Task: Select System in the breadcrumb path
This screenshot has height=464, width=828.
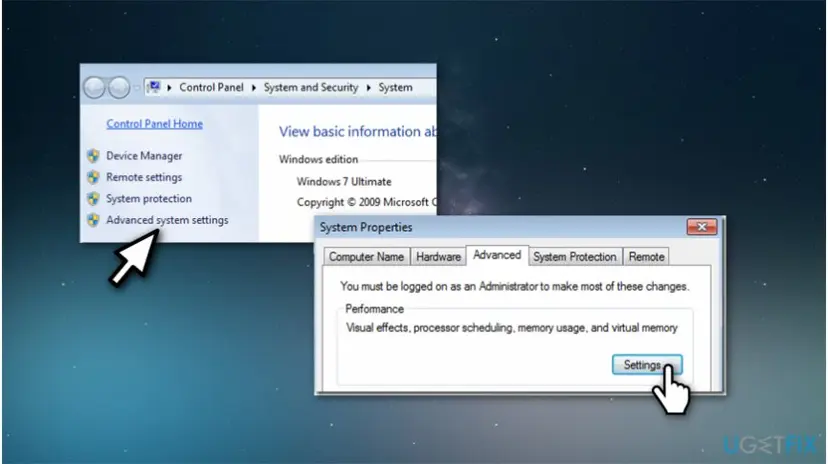Action: [x=396, y=88]
